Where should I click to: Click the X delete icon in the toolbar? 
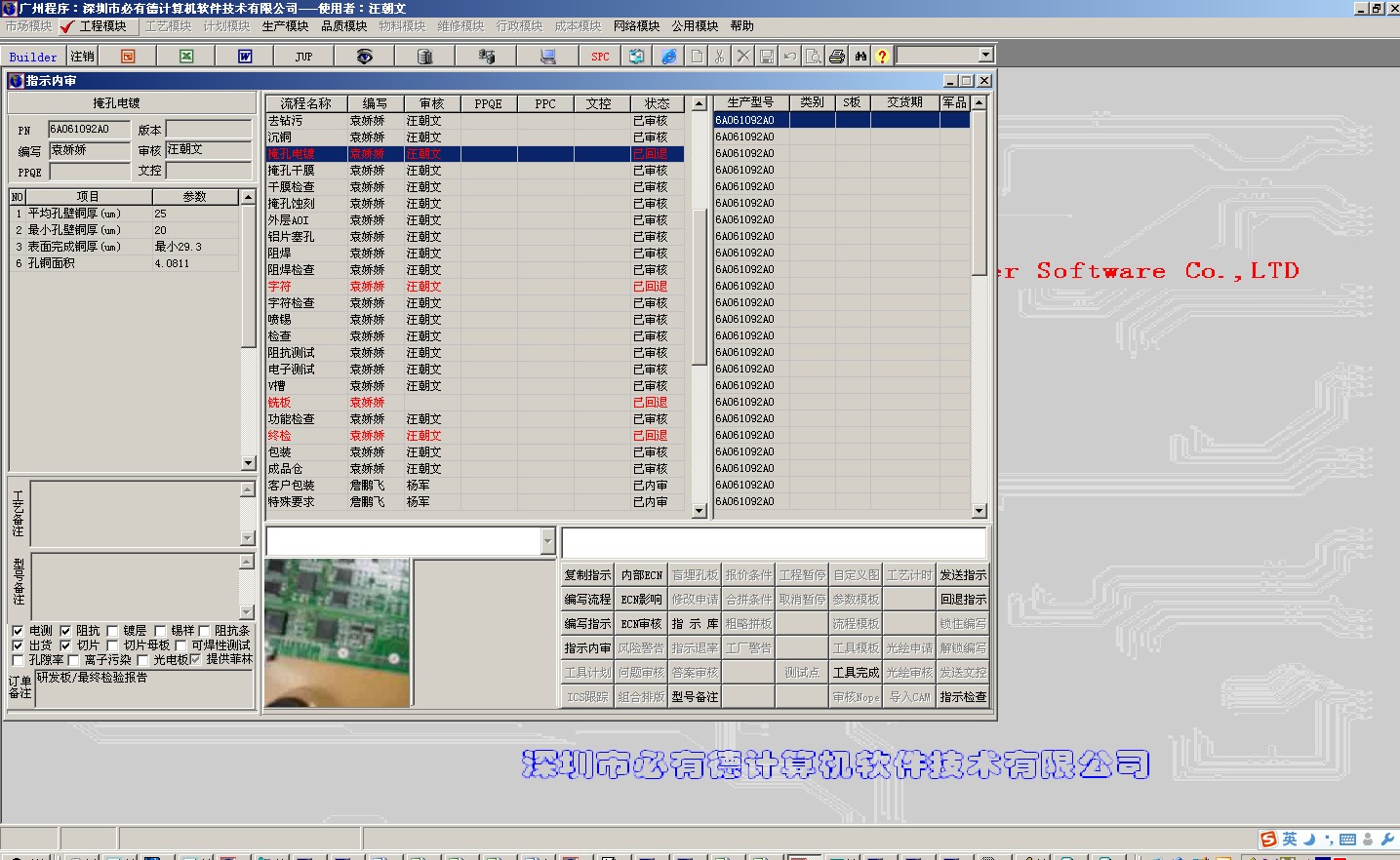[743, 57]
